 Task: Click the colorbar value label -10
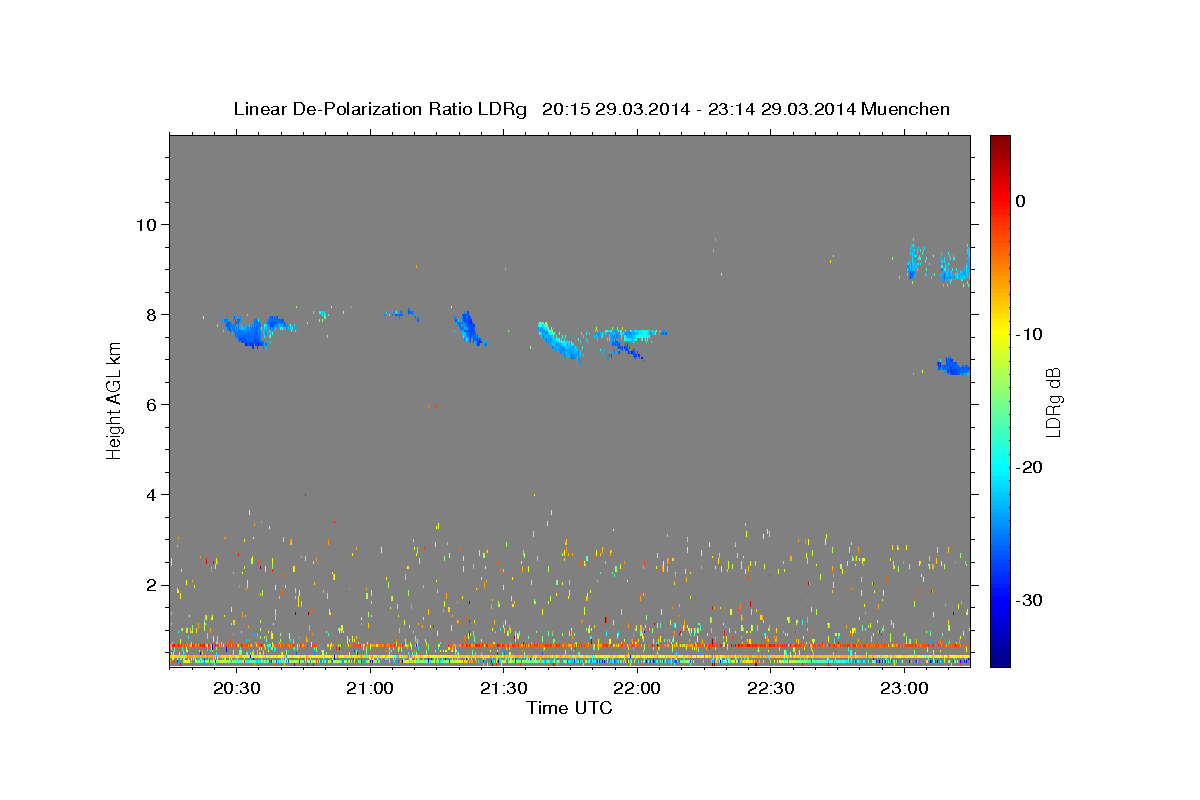pos(1030,334)
